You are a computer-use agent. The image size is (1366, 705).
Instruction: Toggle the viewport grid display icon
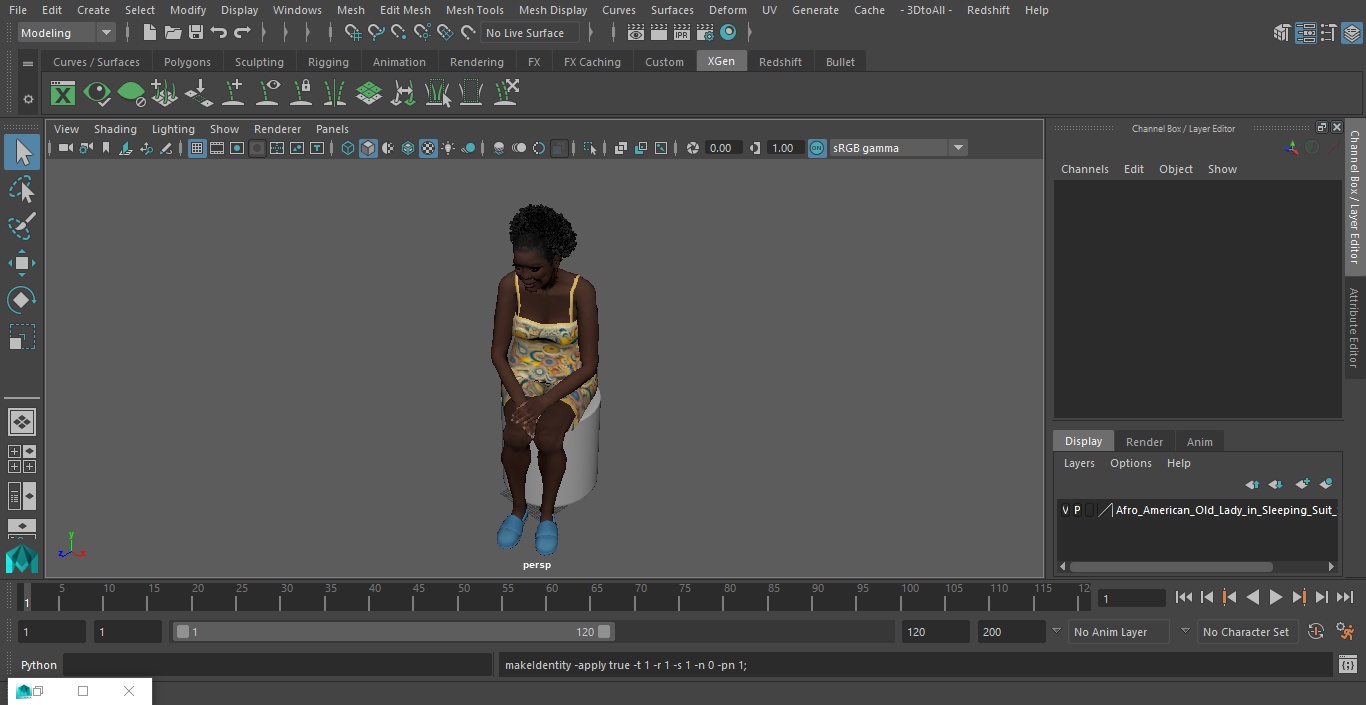[197, 148]
